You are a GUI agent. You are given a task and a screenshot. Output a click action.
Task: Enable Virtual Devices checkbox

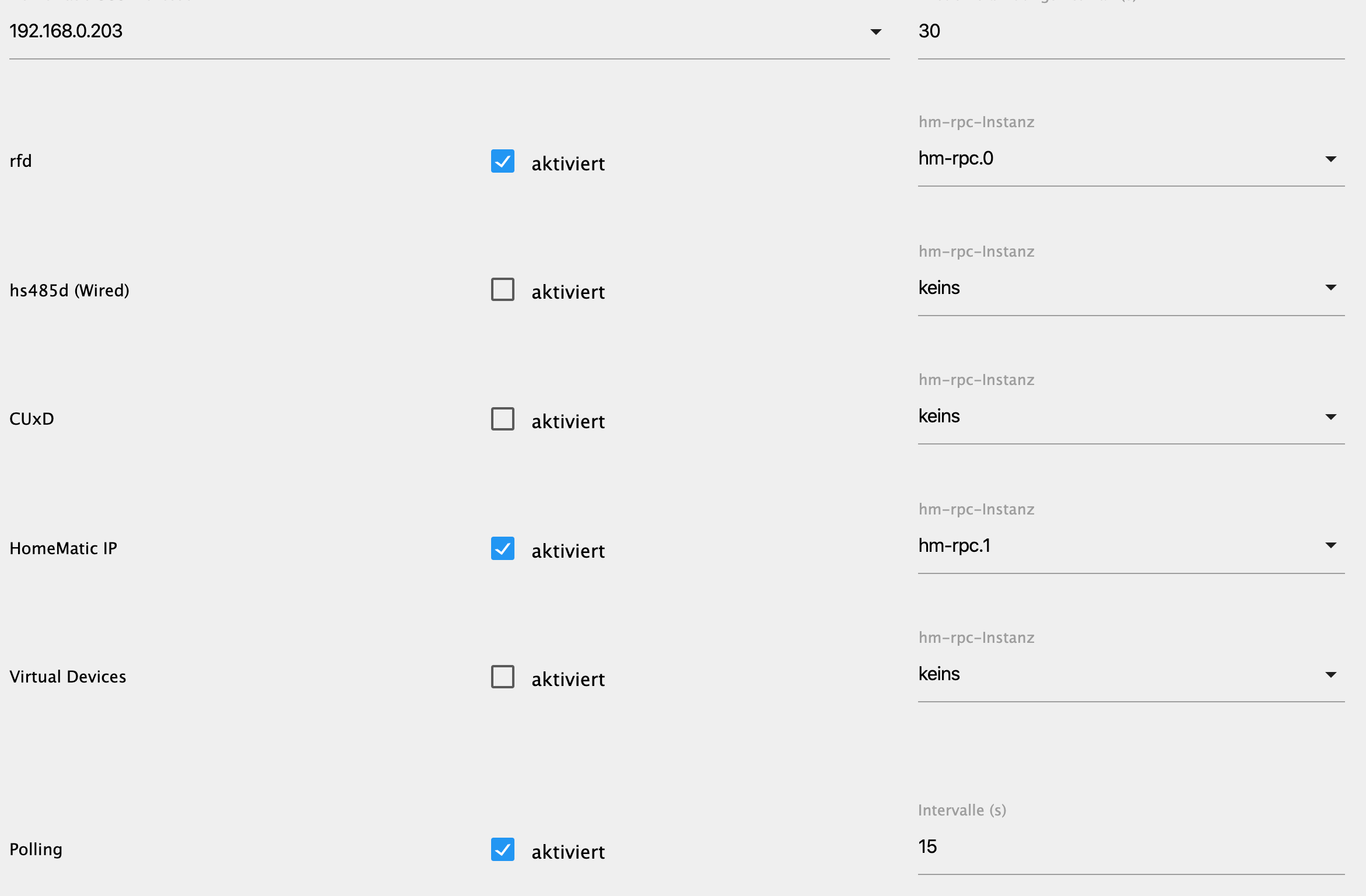click(x=502, y=677)
